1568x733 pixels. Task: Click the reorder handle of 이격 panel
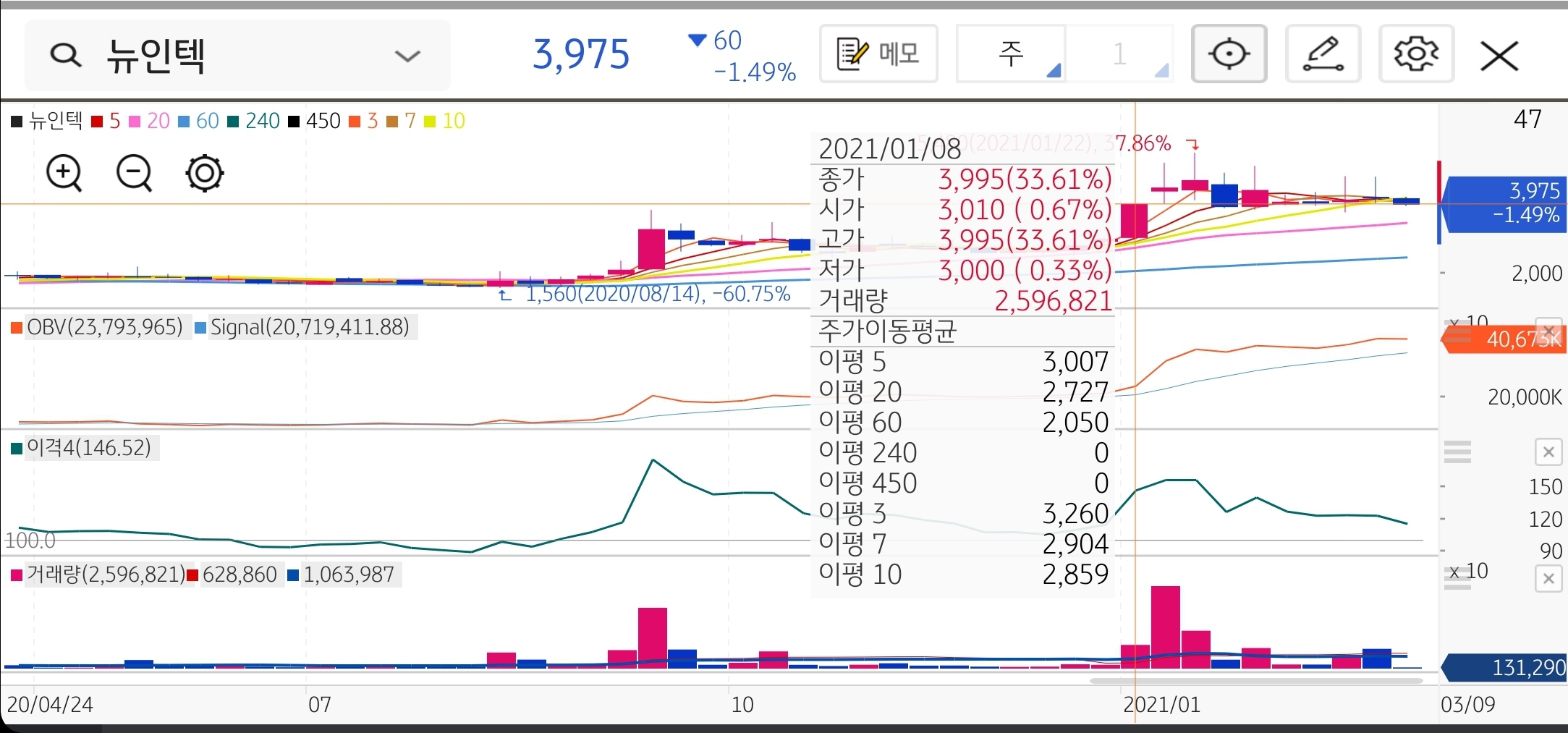click(1457, 452)
